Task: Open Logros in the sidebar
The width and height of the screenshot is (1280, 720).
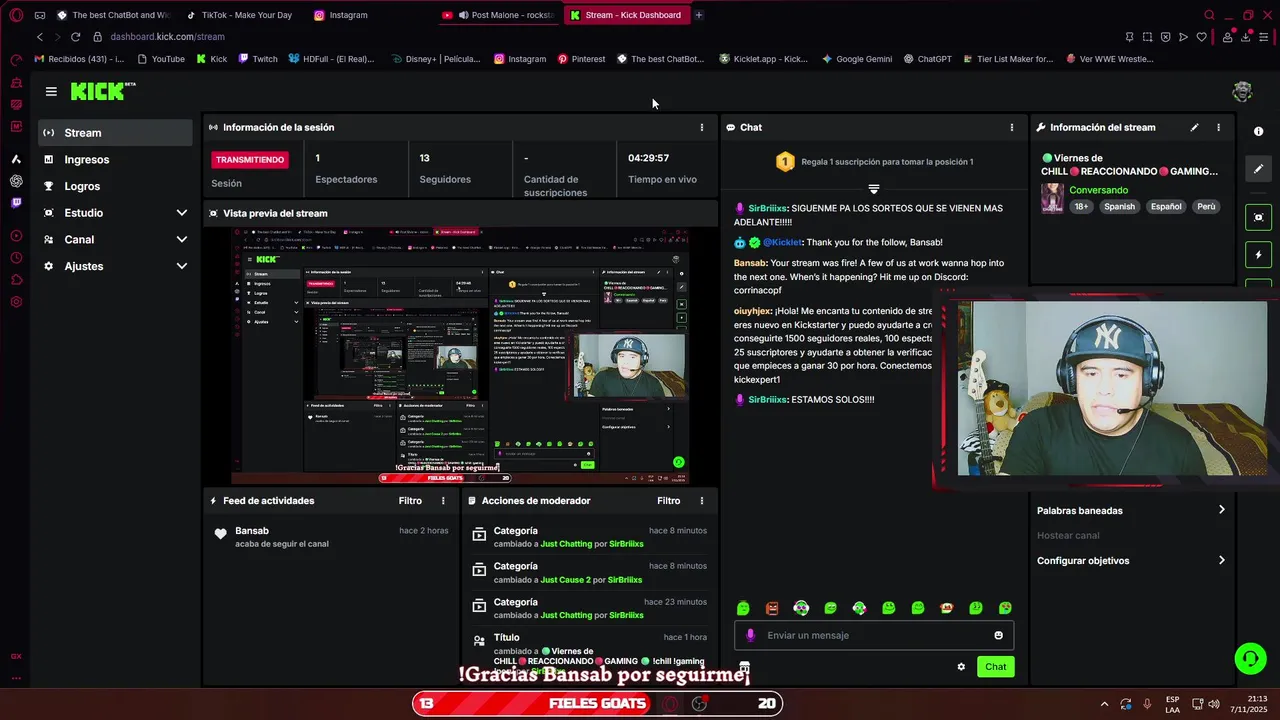Action: coord(116,186)
